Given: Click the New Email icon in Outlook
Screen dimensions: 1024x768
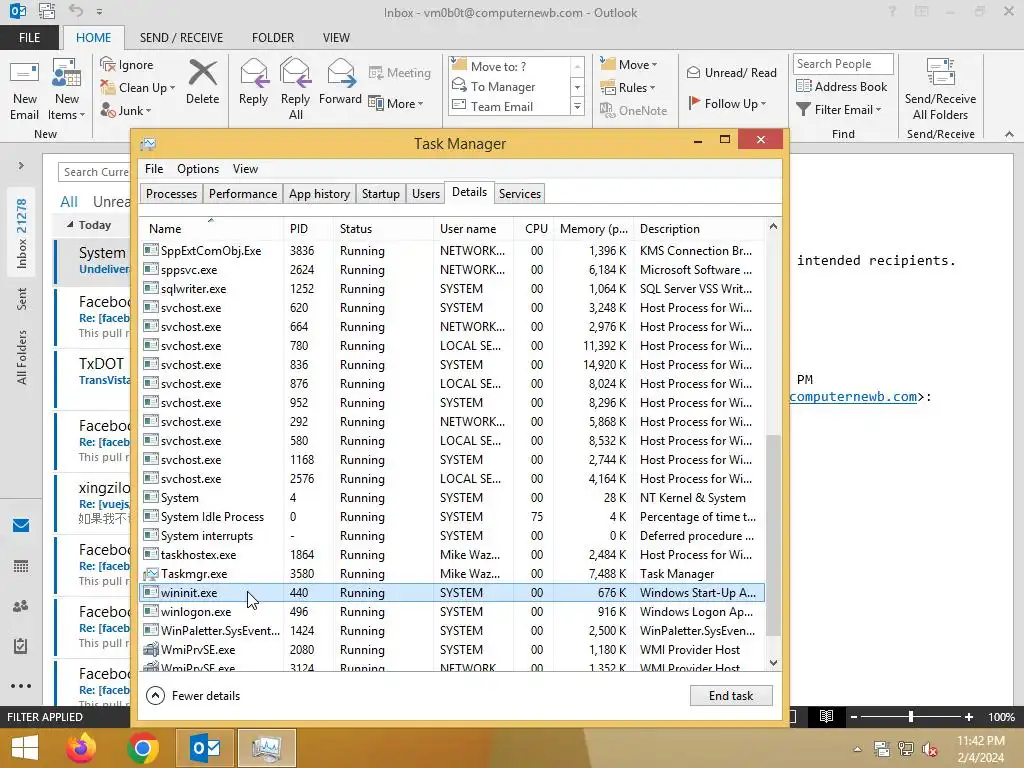Looking at the screenshot, I should point(25,91).
